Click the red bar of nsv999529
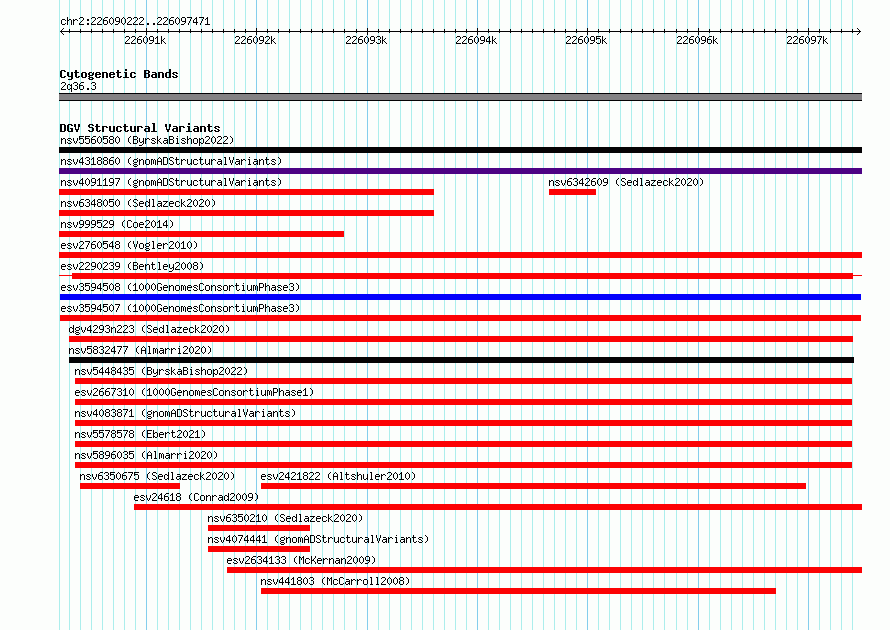The image size is (890, 630). [x=201, y=234]
